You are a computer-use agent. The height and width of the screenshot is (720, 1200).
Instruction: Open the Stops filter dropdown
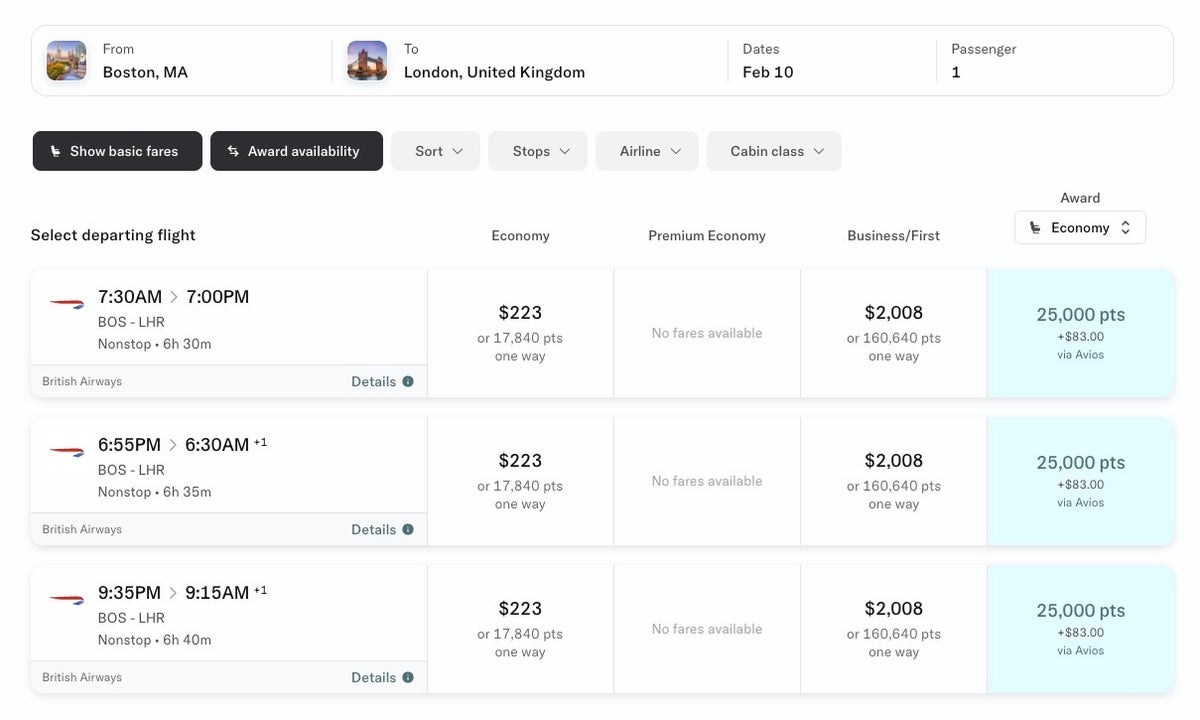click(537, 150)
